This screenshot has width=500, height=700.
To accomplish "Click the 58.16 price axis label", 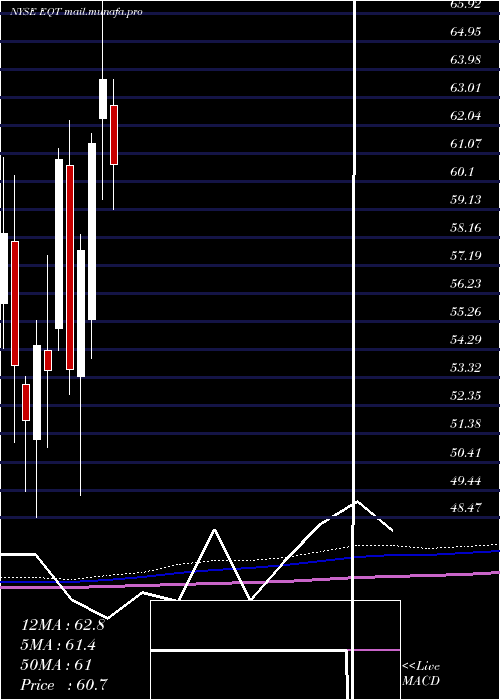I will (466, 228).
